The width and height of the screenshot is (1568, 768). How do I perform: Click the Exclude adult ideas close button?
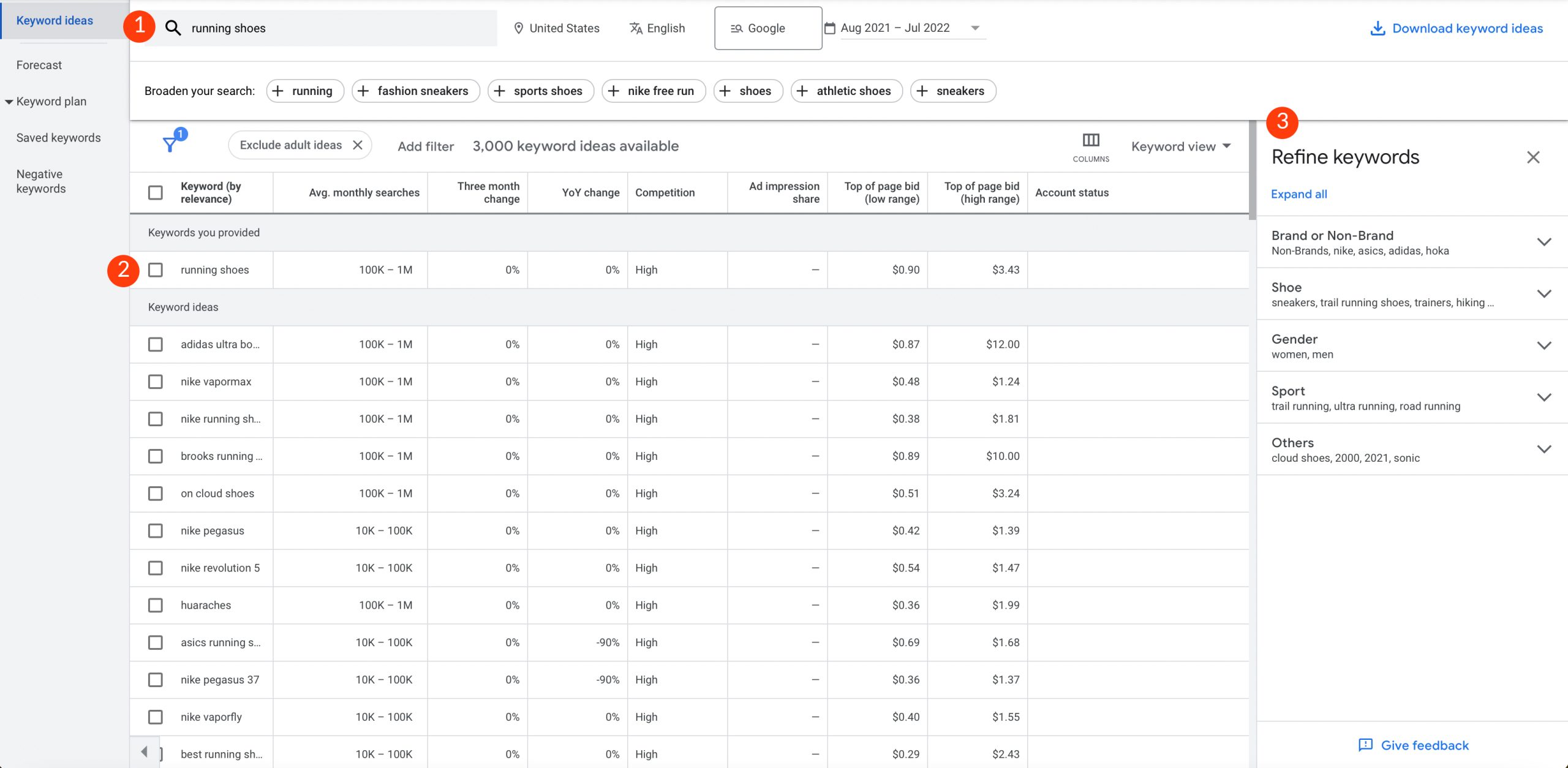pyautogui.click(x=357, y=145)
